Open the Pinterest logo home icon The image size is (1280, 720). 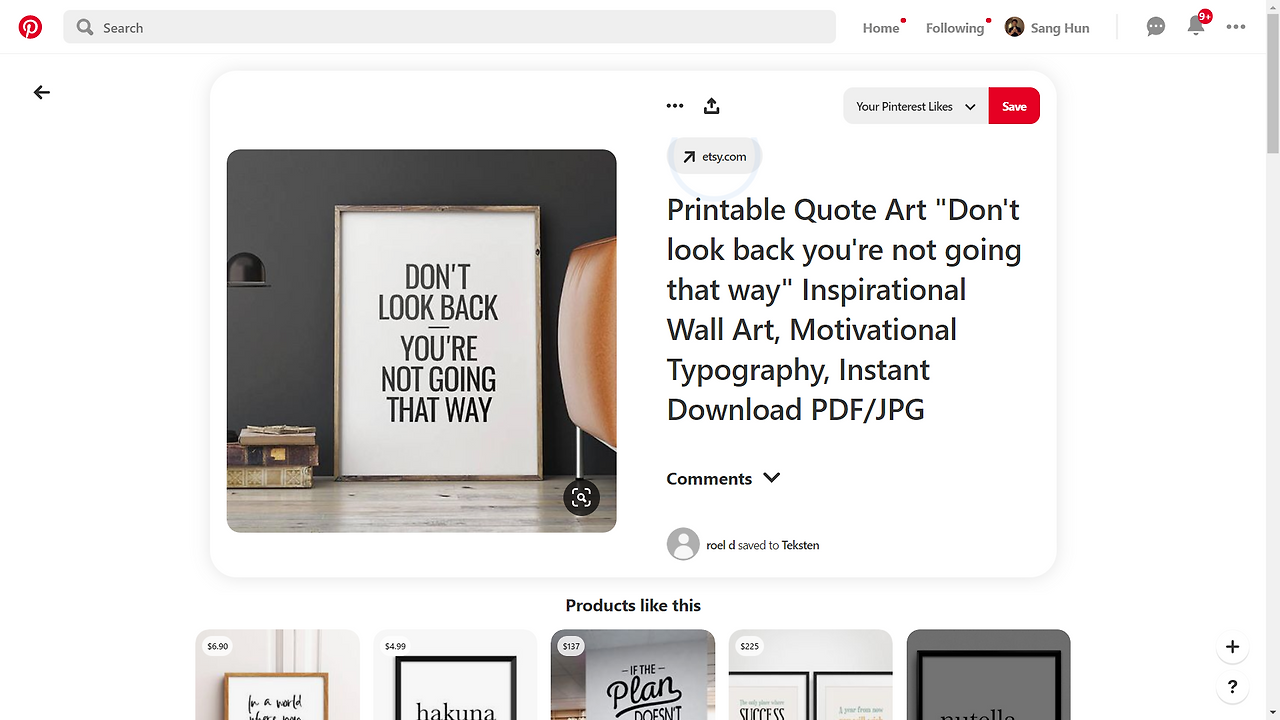pos(30,27)
